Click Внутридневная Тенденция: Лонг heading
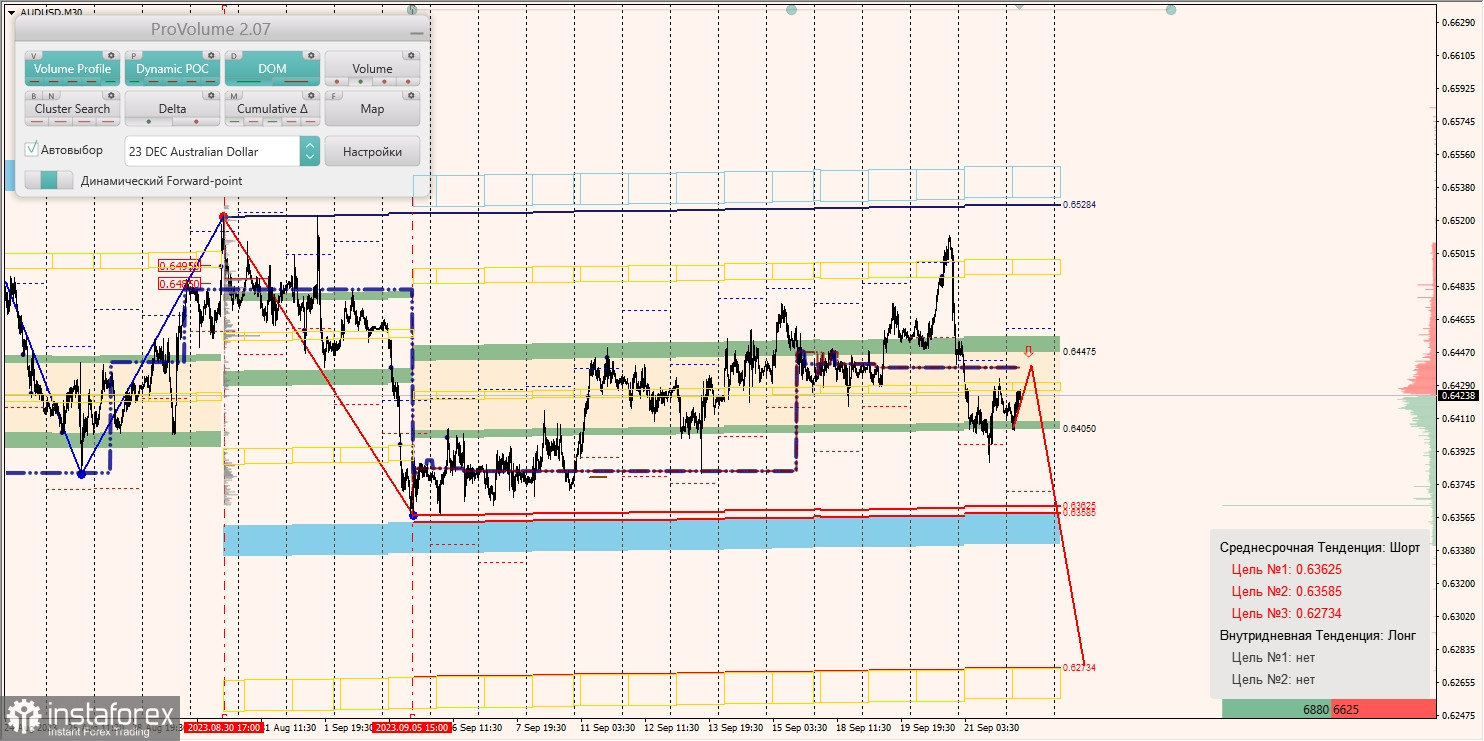 pyautogui.click(x=1319, y=635)
